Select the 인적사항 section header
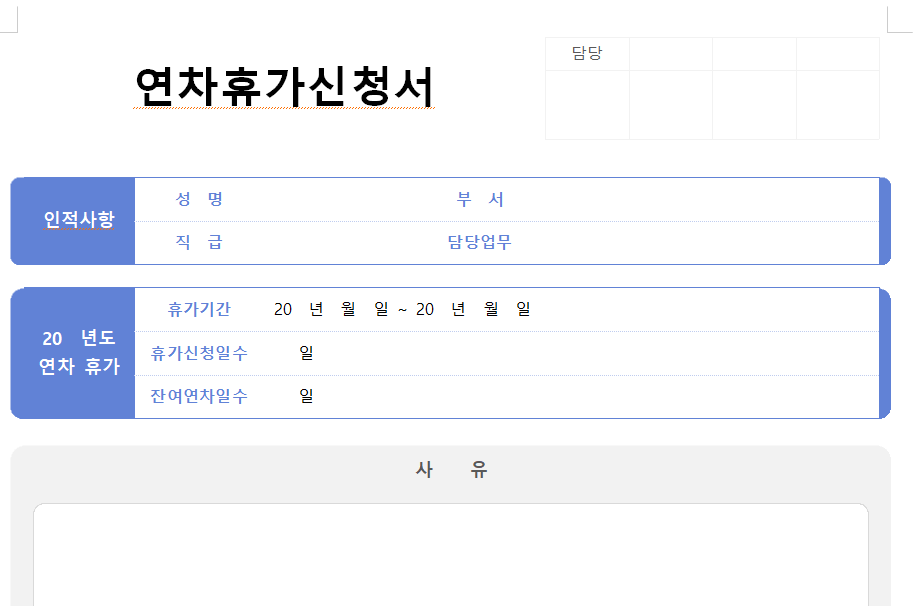 71,221
